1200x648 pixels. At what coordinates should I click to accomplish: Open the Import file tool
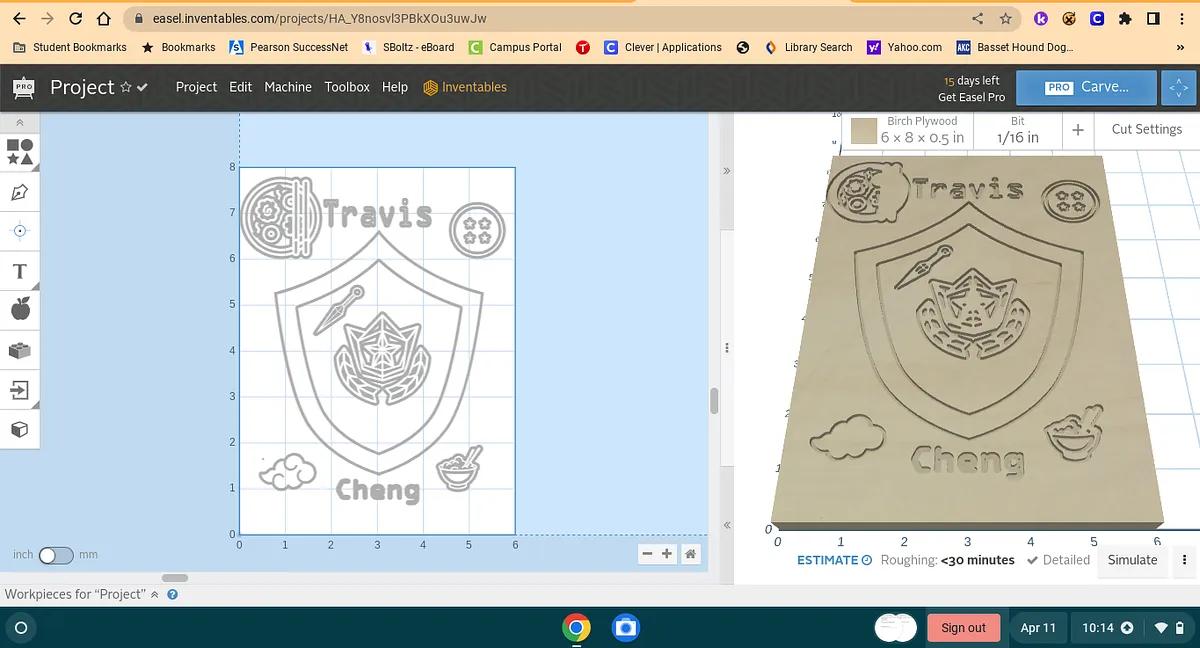tap(20, 389)
